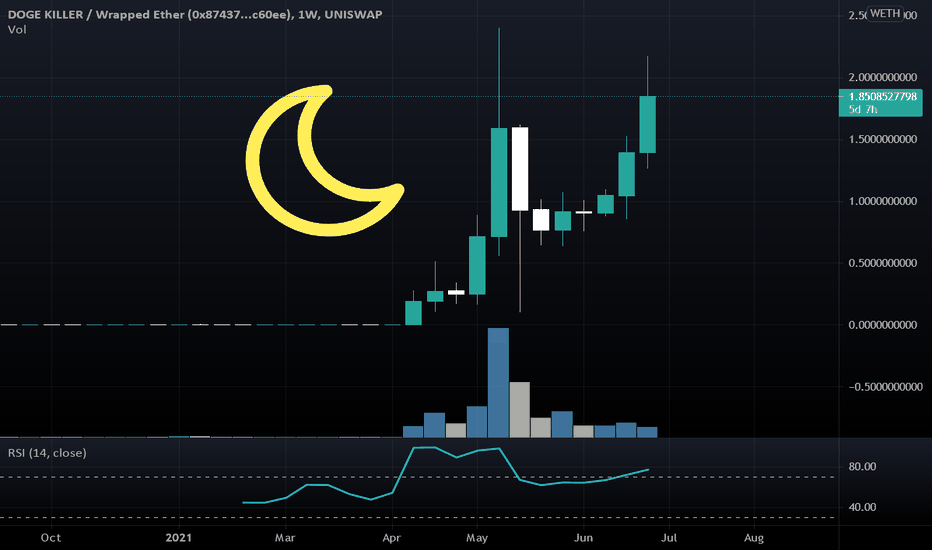Click the 5d 7h countdown label

862,109
